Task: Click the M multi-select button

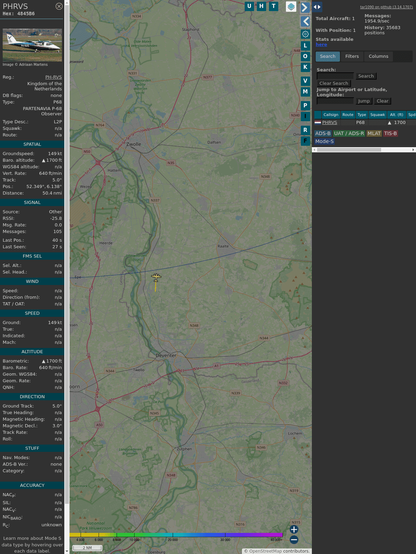Action: coord(305,92)
